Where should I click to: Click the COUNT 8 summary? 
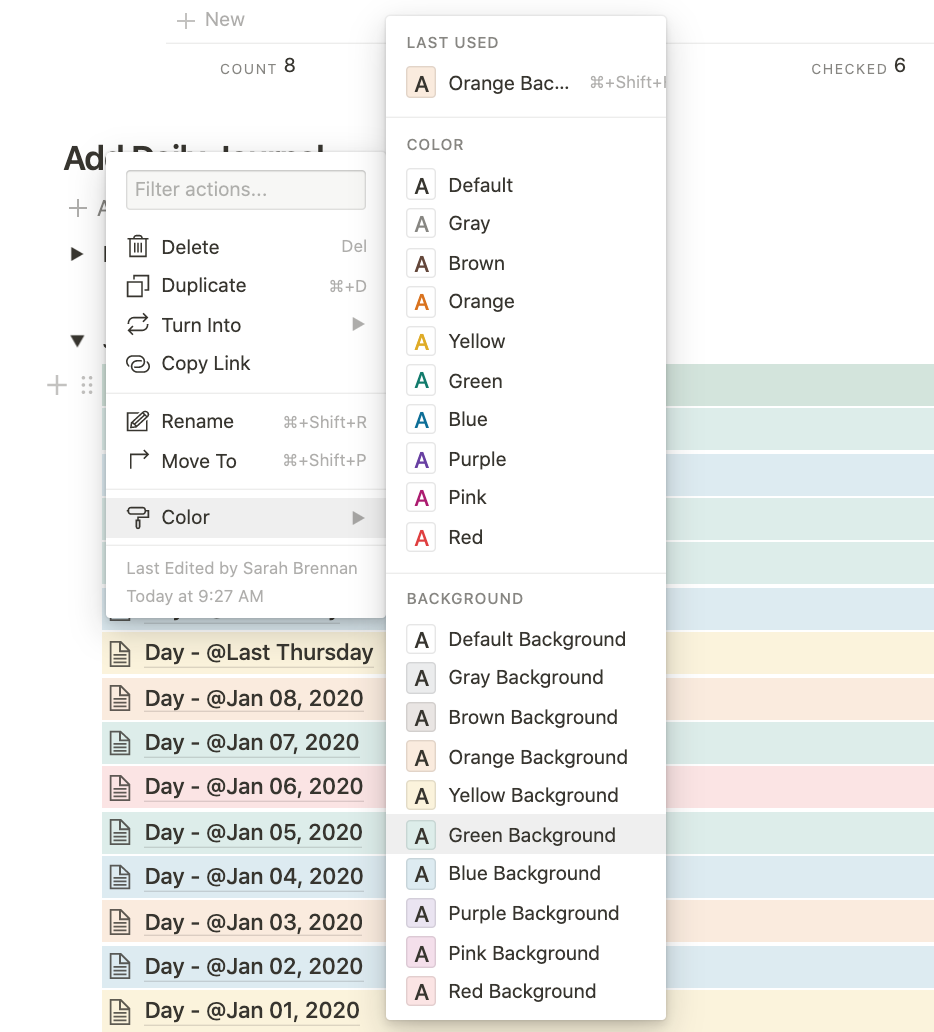(257, 66)
